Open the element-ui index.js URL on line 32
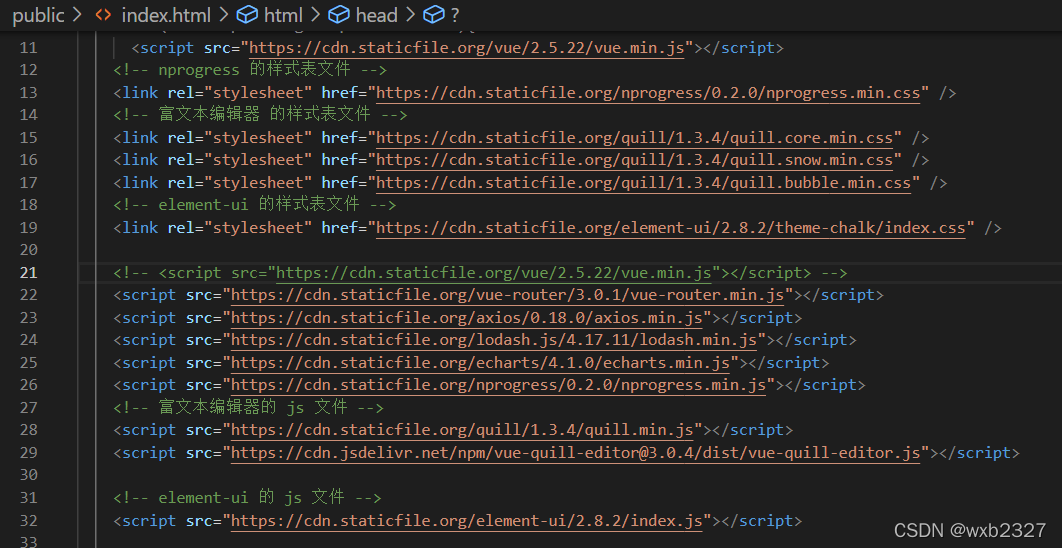The width and height of the screenshot is (1062, 548). [467, 520]
